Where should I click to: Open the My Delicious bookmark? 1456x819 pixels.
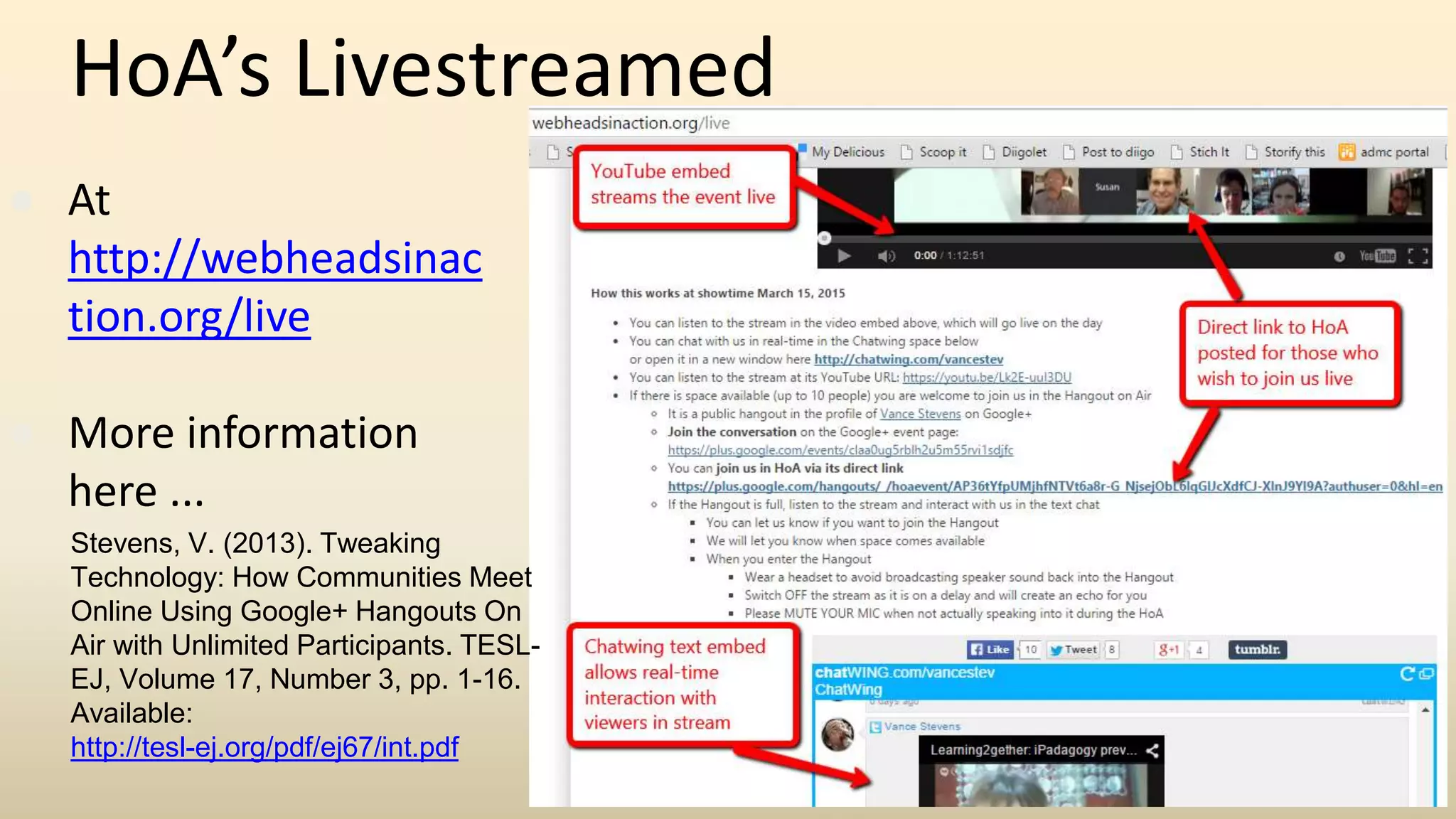(840, 151)
